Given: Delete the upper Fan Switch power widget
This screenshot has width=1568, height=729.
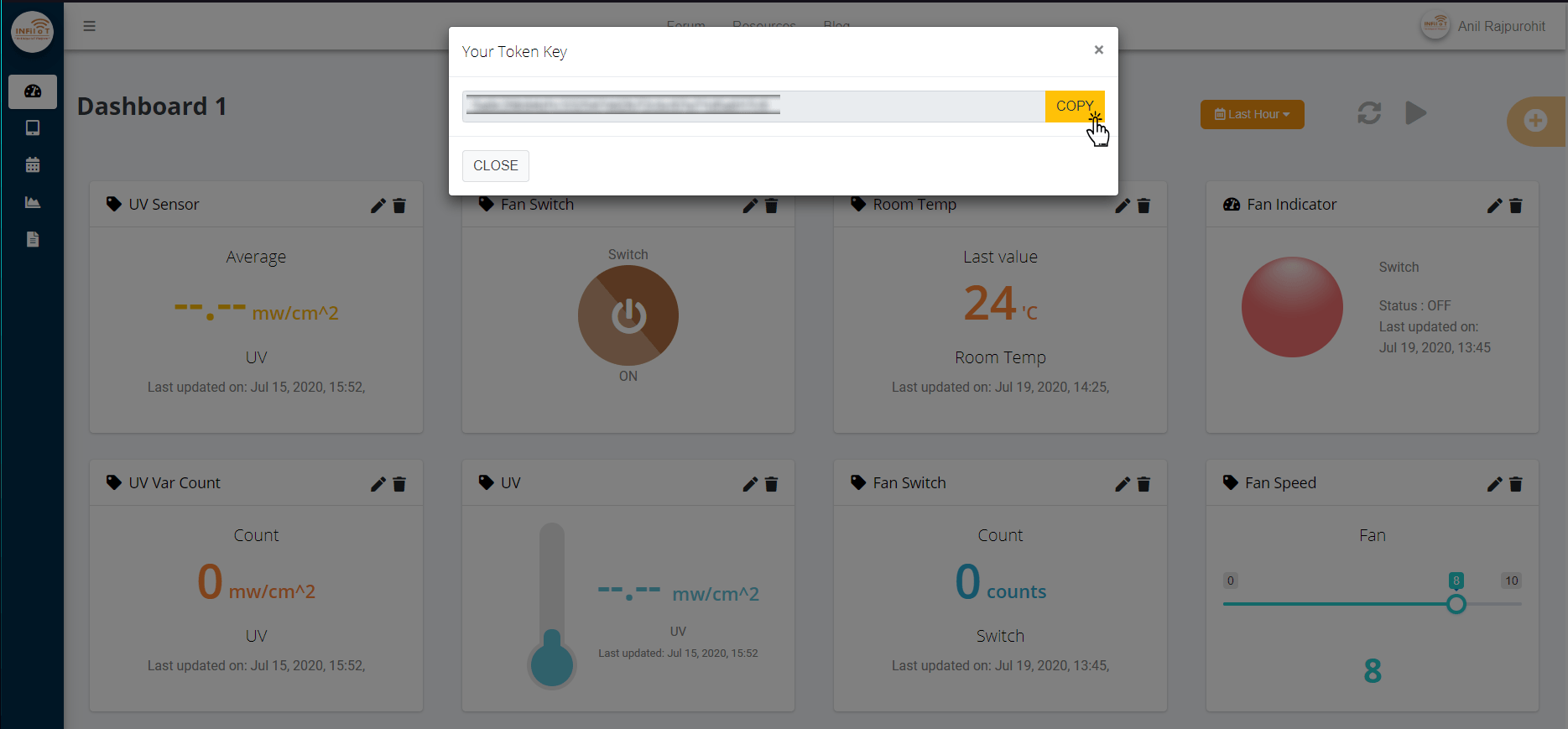Looking at the screenshot, I should coord(771,206).
